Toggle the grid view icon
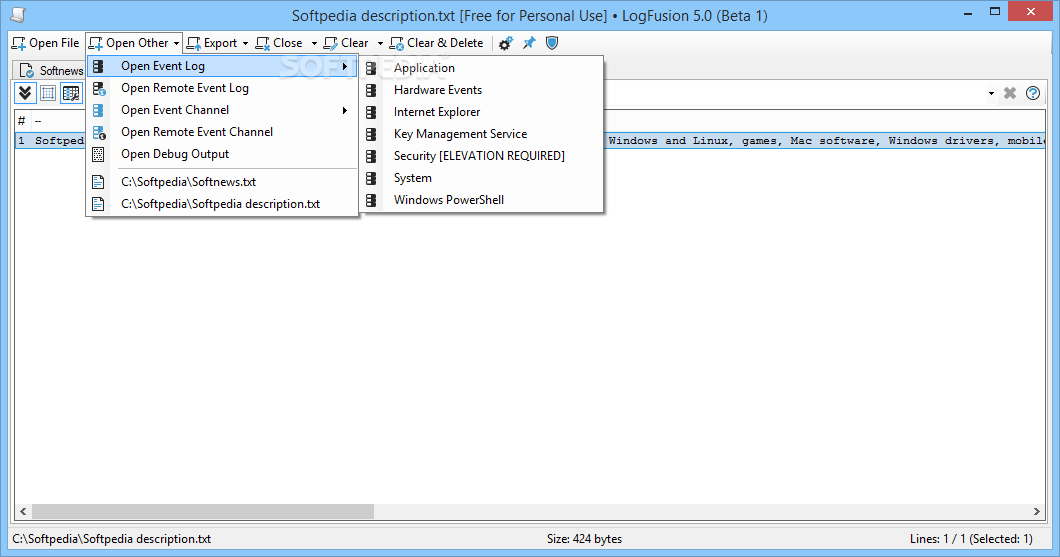Viewport: 1060px width, 557px height. pyautogui.click(x=48, y=93)
